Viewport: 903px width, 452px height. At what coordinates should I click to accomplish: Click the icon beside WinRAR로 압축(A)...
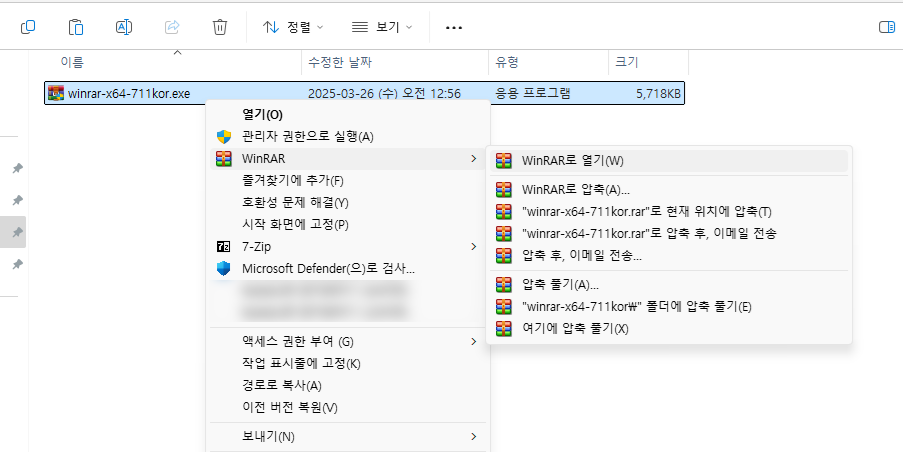(504, 189)
